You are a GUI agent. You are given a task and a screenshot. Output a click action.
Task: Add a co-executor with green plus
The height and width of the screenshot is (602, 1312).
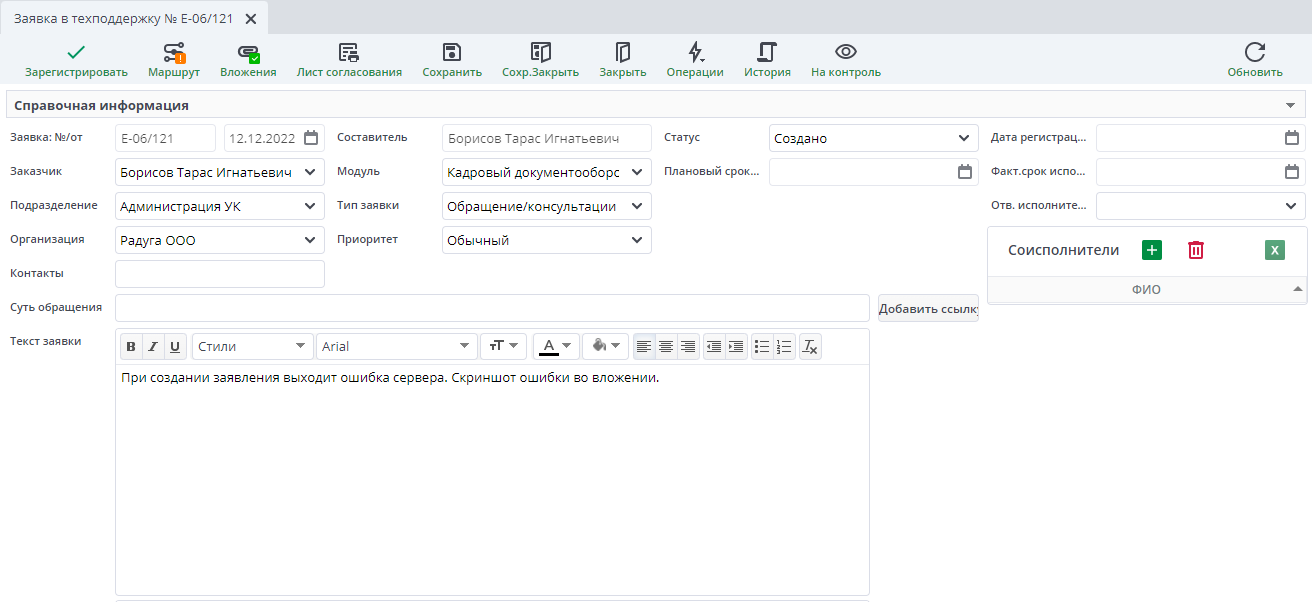[x=1152, y=250]
